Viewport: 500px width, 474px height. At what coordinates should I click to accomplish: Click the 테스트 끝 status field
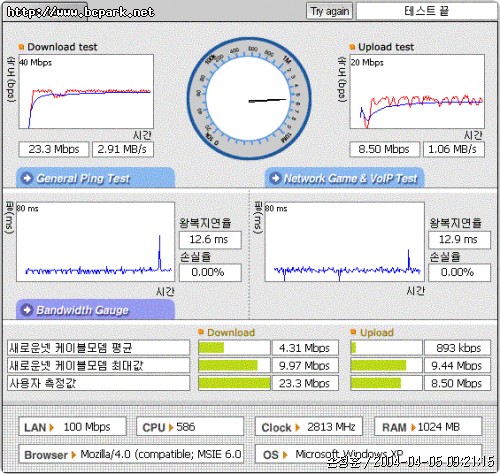click(426, 11)
